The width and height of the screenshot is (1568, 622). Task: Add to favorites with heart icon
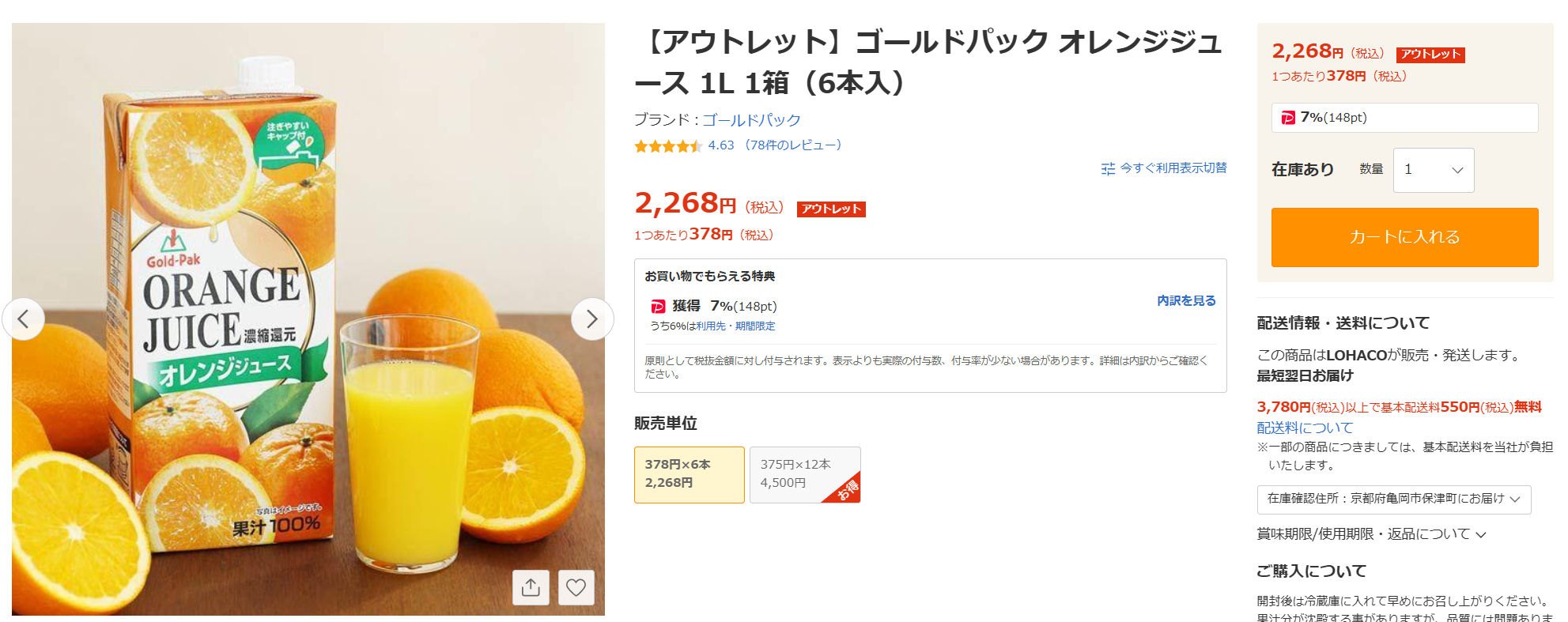click(576, 587)
